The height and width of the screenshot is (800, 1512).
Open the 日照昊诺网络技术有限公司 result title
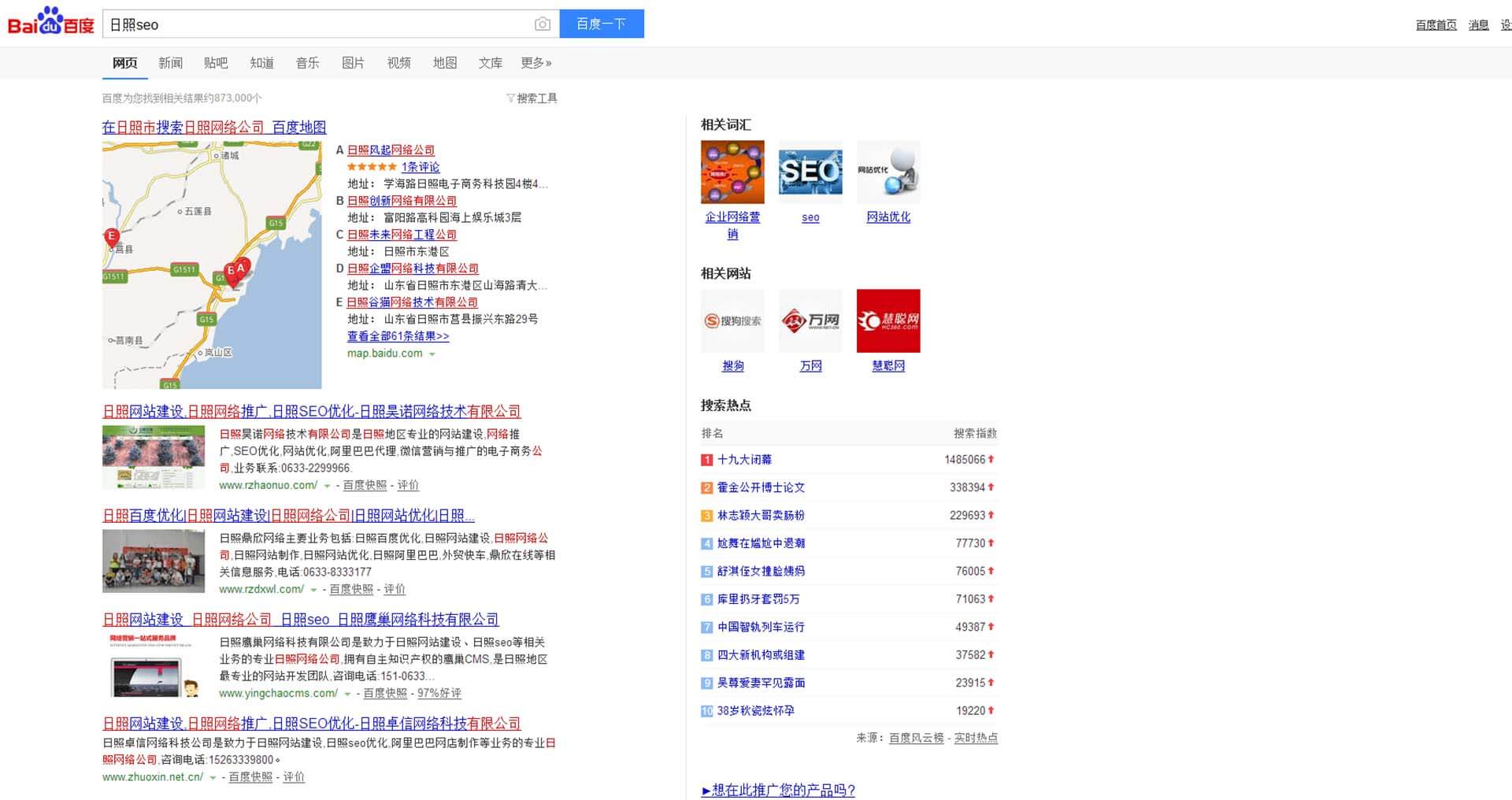tap(312, 411)
